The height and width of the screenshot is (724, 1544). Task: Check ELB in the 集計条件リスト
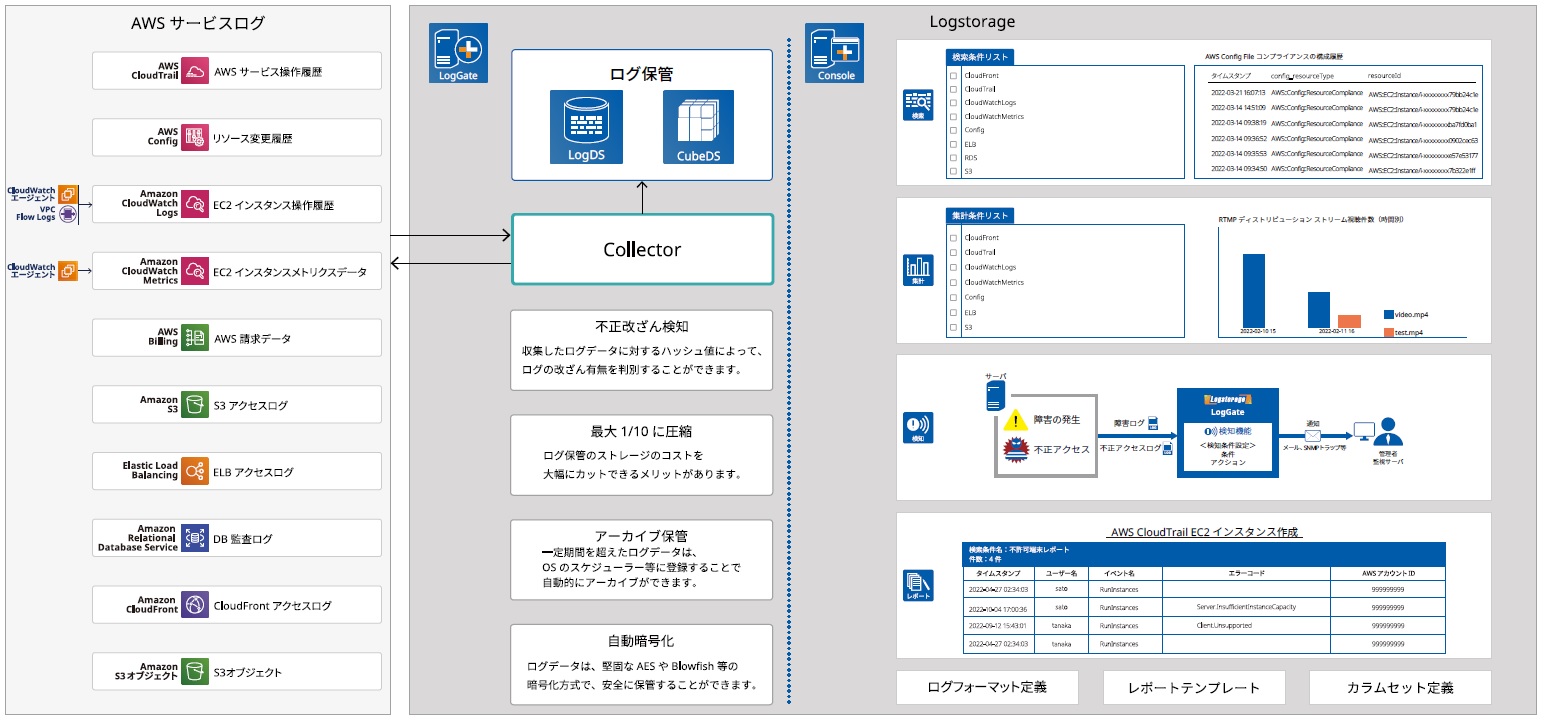[953, 313]
